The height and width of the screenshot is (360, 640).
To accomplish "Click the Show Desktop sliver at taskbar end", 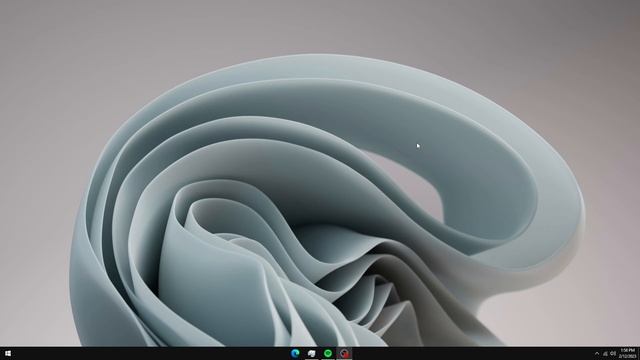I will pos(639,353).
